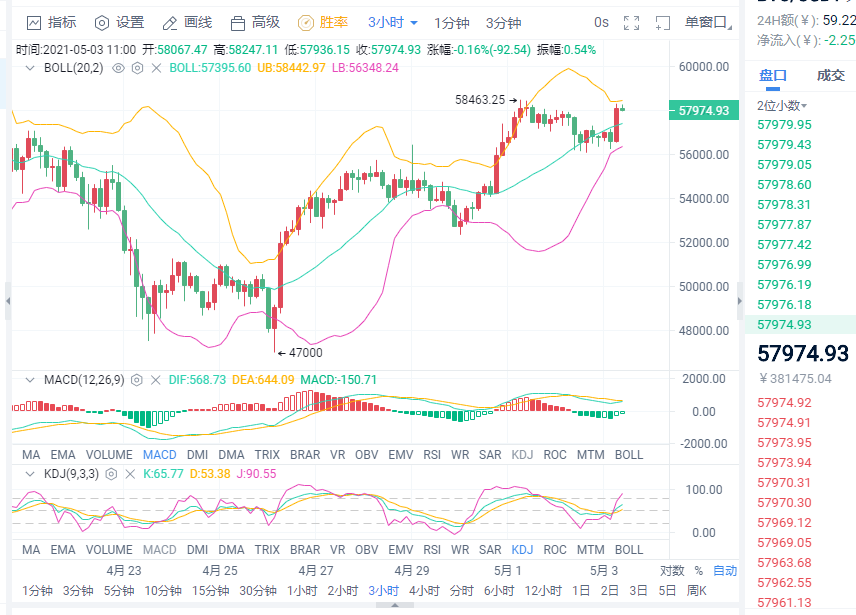Viewport: 856px width, 615px height.
Task: Click the add-window icon near 单窗口
Action: tap(662, 20)
